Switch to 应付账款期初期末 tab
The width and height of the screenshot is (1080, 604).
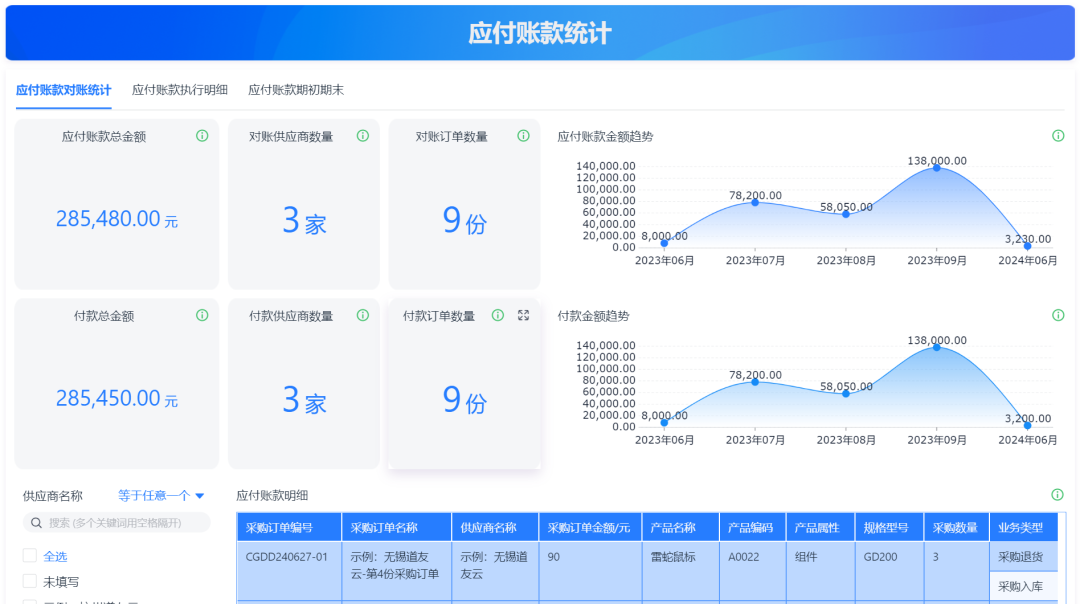click(x=296, y=90)
